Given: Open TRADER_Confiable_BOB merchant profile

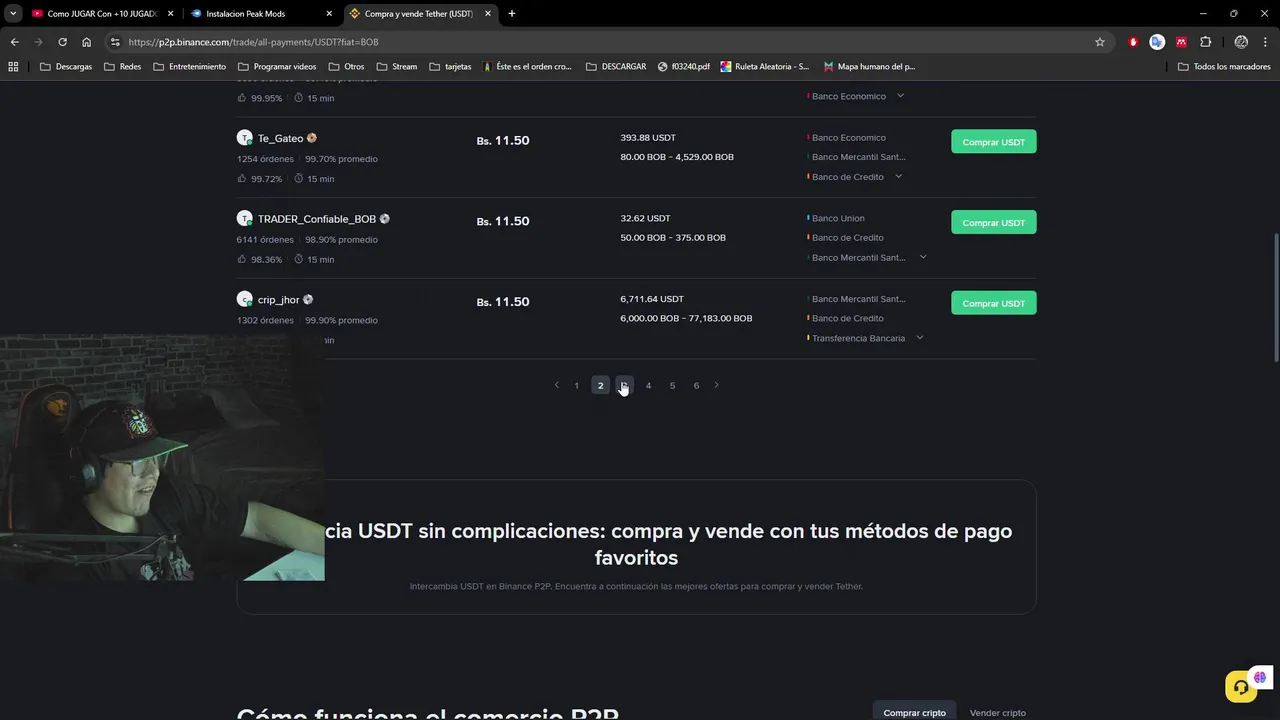Looking at the screenshot, I should 317,219.
